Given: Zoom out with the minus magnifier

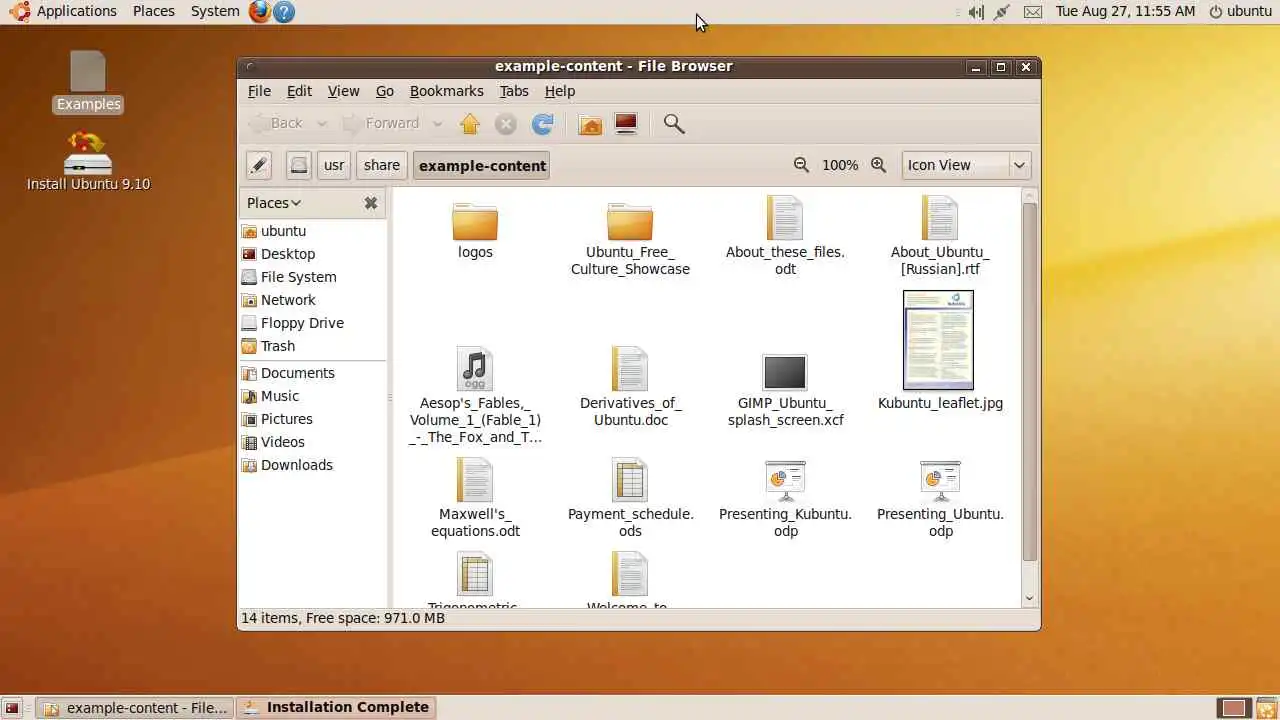Looking at the screenshot, I should 801,165.
